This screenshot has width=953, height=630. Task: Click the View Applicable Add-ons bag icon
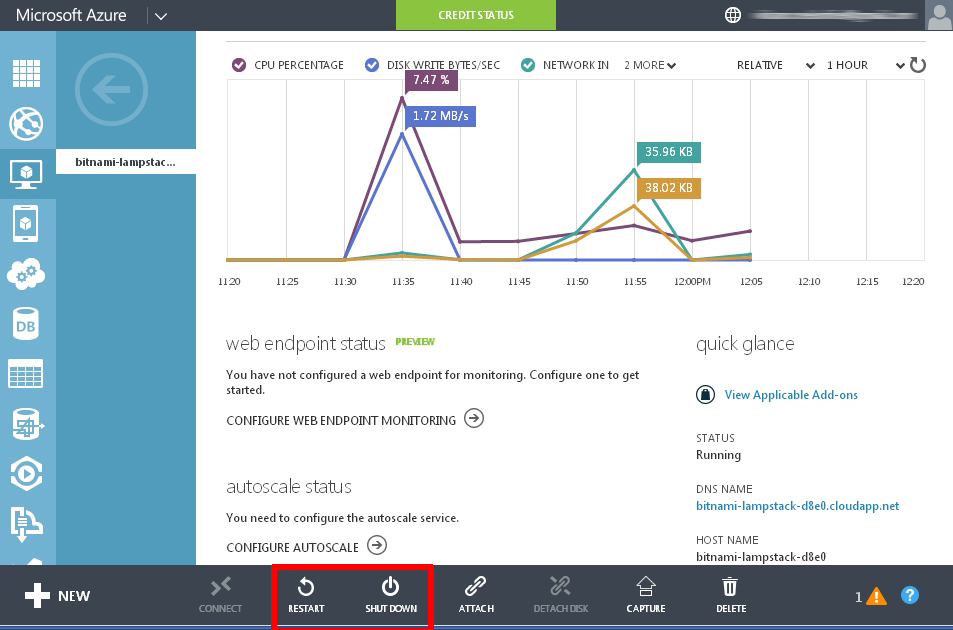(705, 394)
